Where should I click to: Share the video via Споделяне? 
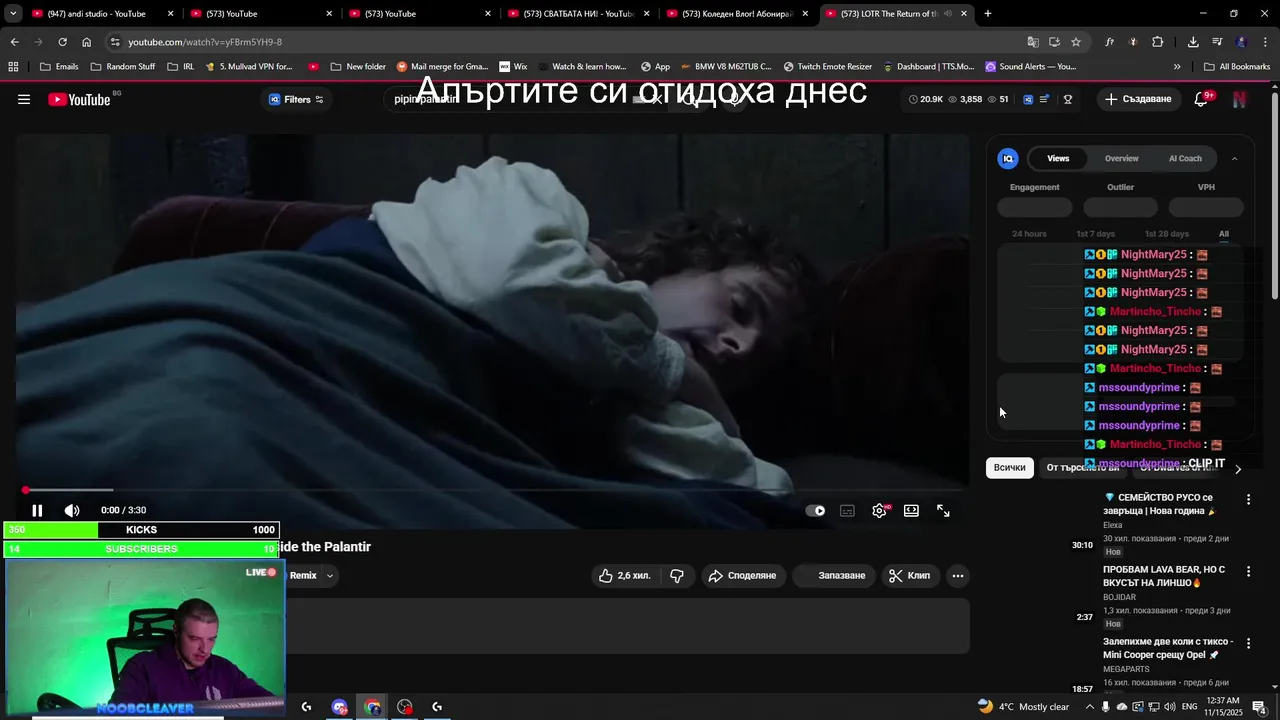click(742, 575)
